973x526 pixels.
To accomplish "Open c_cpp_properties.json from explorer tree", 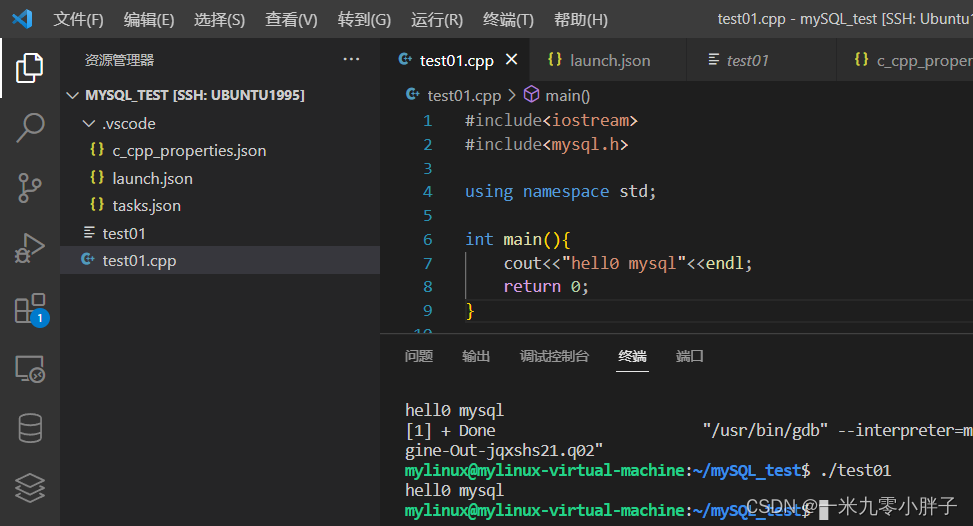I will (189, 151).
